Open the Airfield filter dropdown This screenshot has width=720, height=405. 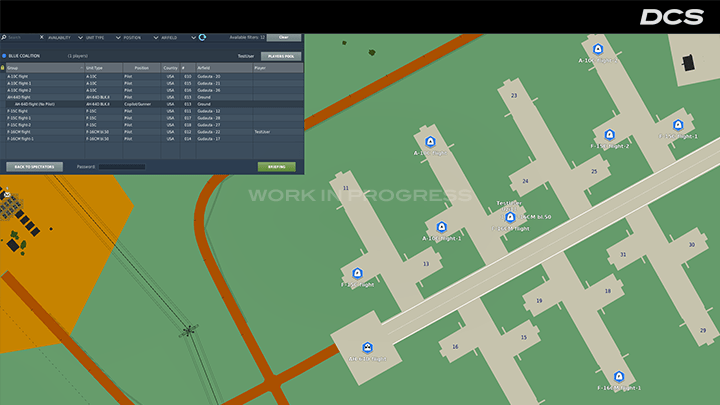[x=180, y=37]
